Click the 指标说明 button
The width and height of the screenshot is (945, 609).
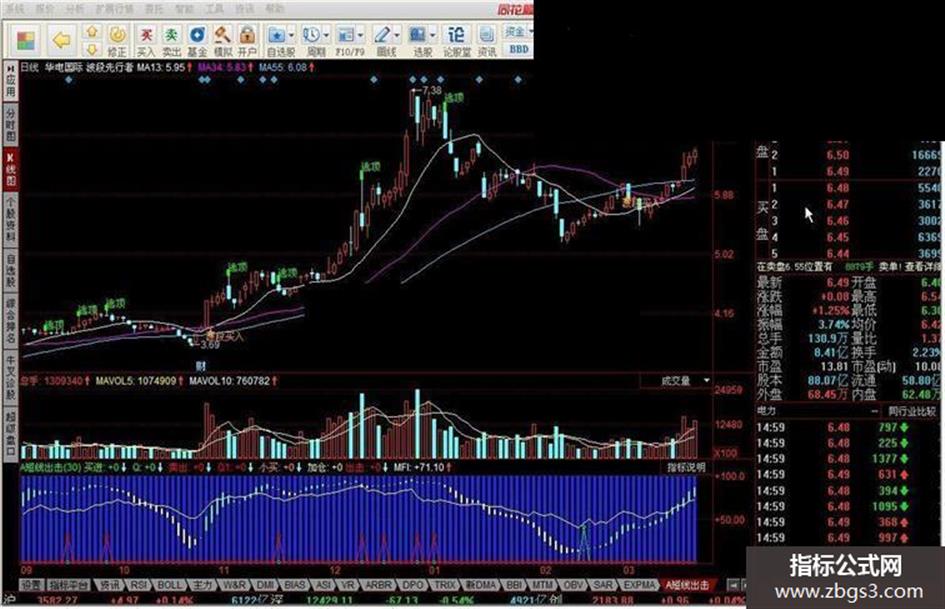pyautogui.click(x=686, y=467)
